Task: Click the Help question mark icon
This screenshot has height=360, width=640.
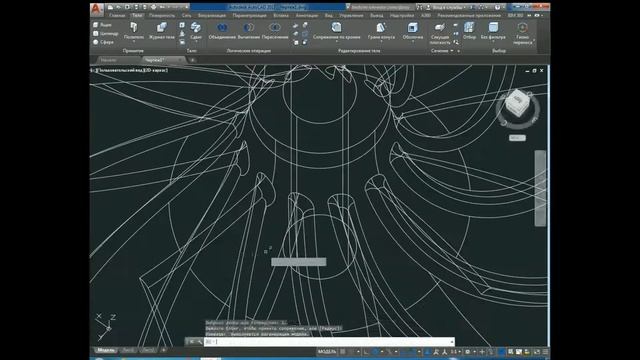Action: coord(497,7)
